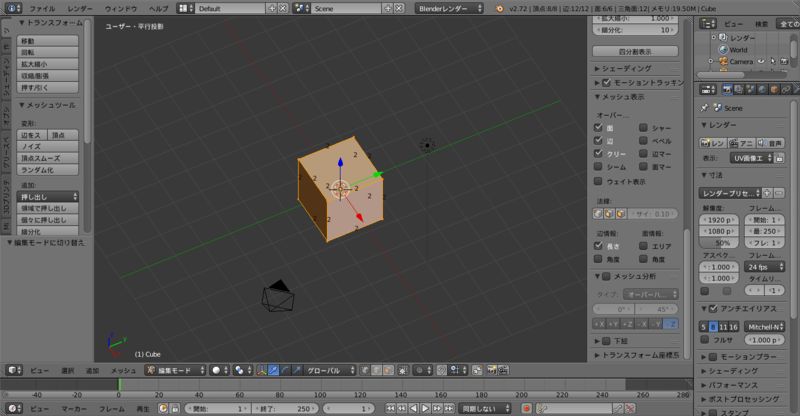
Task: Select the scale manipulator icon
Action: pos(297,370)
